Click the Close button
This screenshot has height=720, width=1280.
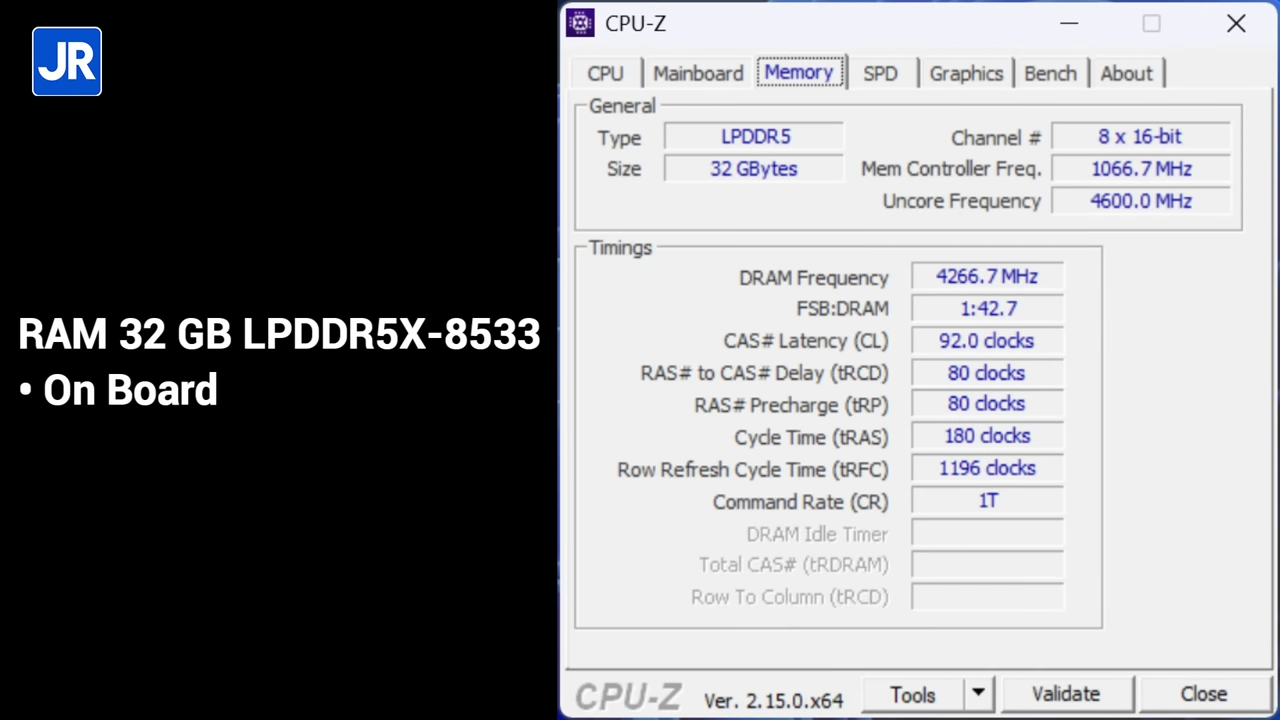pos(1203,693)
